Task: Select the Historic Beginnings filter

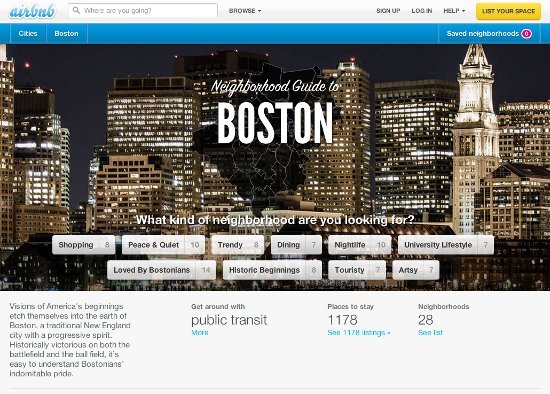Action: [x=272, y=270]
